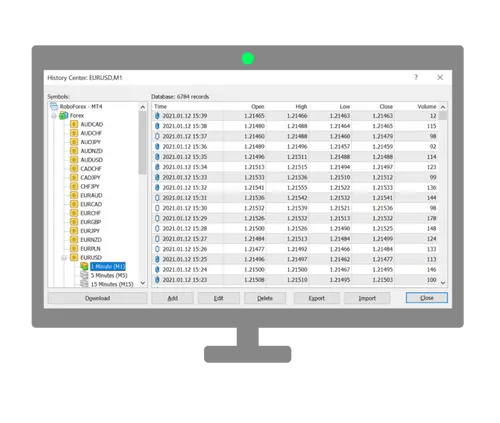Image resolution: width=500 pixels, height=423 pixels.
Task: Click the records table scrollbar thumb
Action: (443, 116)
